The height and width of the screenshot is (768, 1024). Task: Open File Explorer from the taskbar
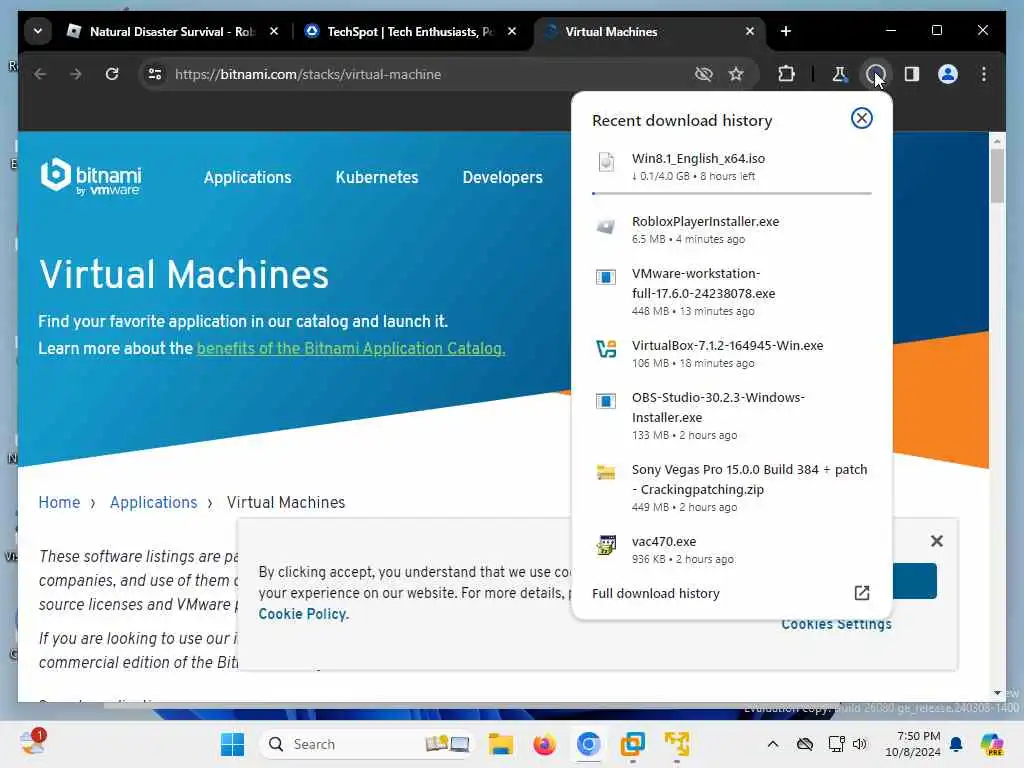pyautogui.click(x=501, y=744)
